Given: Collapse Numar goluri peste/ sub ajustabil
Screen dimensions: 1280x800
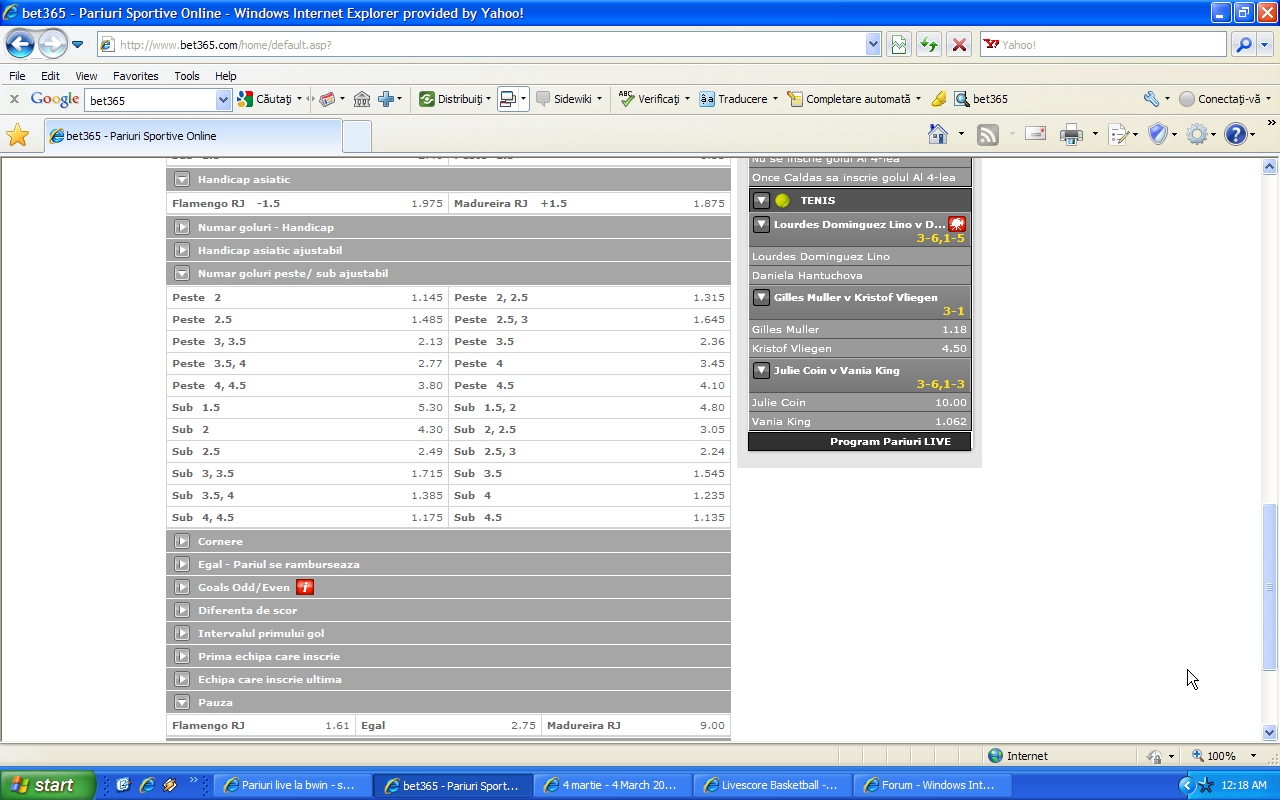Looking at the screenshot, I should click(x=182, y=273).
